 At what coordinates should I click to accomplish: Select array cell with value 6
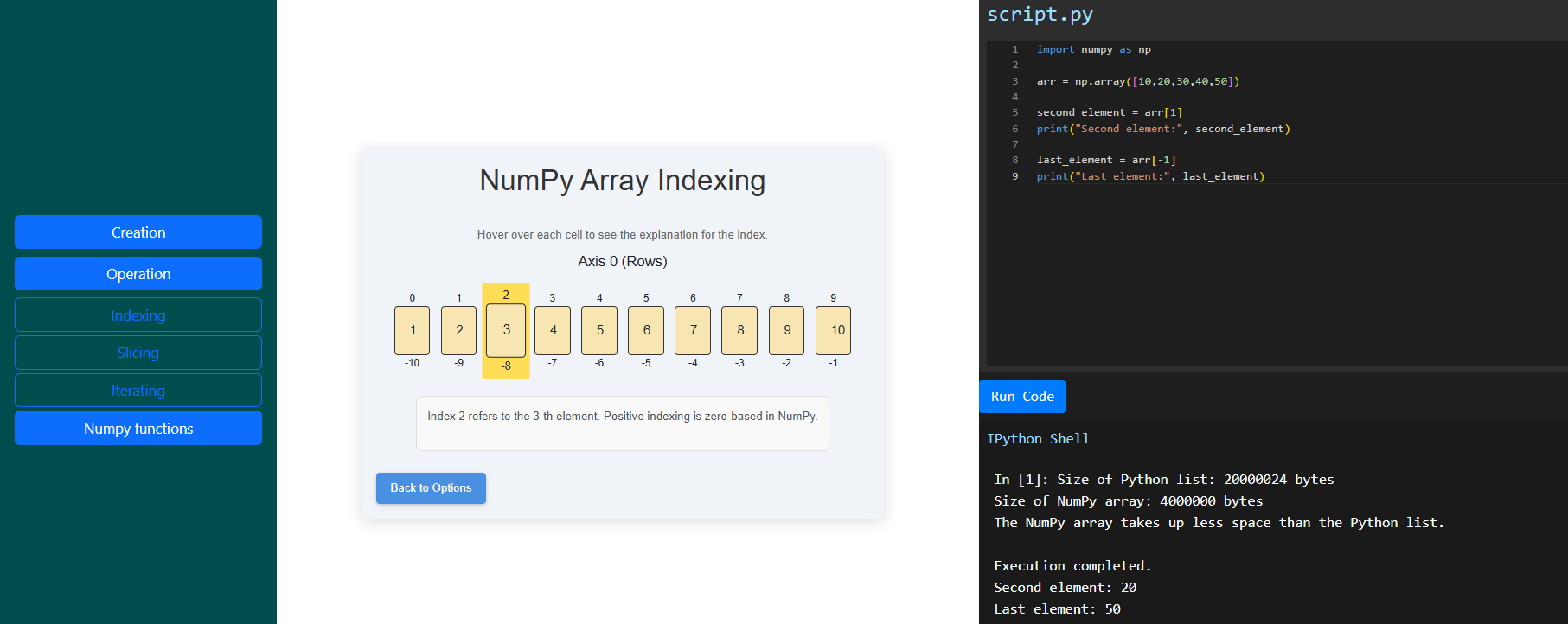pyautogui.click(x=646, y=330)
